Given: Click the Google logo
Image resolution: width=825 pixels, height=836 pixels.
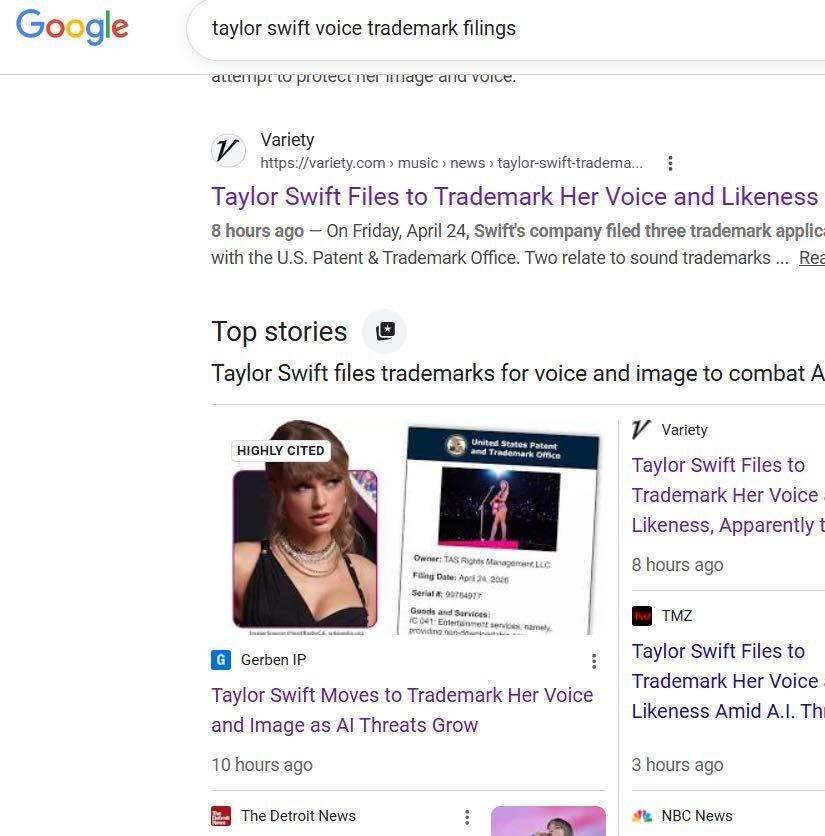Looking at the screenshot, I should click(x=72, y=27).
